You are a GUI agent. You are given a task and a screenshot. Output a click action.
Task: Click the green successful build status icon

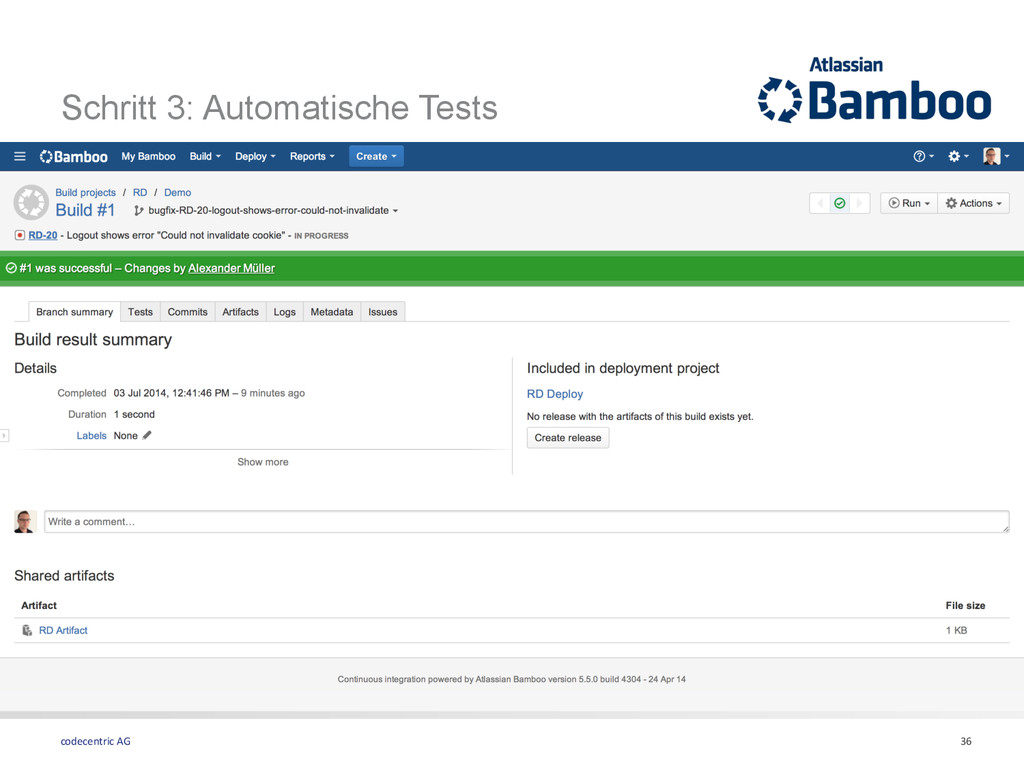(840, 203)
